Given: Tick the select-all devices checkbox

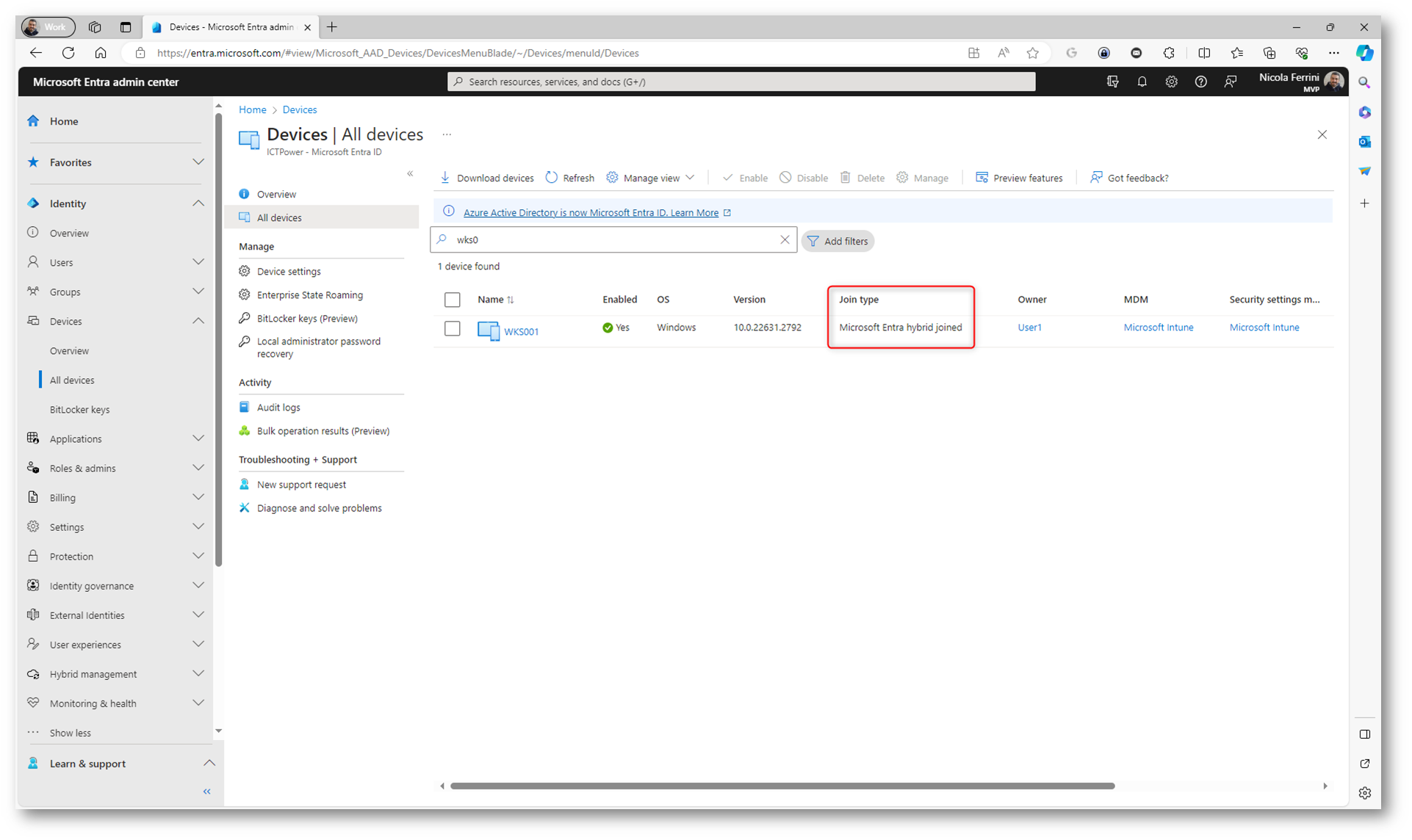Looking at the screenshot, I should (453, 300).
